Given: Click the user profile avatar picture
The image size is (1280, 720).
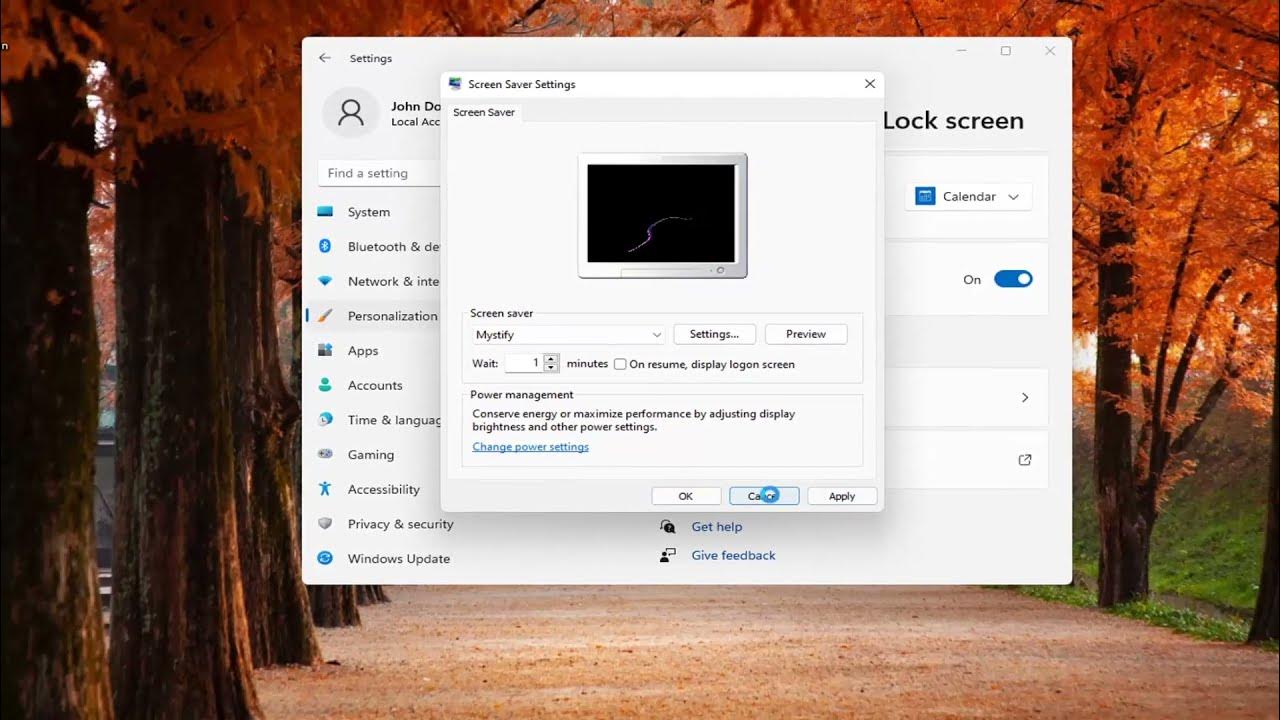Looking at the screenshot, I should [x=351, y=113].
